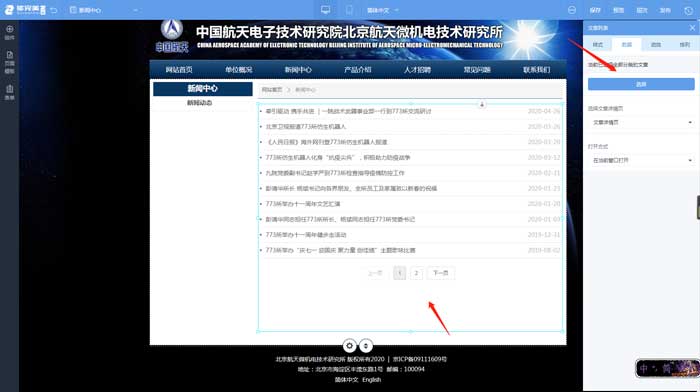Click the gear settings icon below content

pyautogui.click(x=350, y=346)
